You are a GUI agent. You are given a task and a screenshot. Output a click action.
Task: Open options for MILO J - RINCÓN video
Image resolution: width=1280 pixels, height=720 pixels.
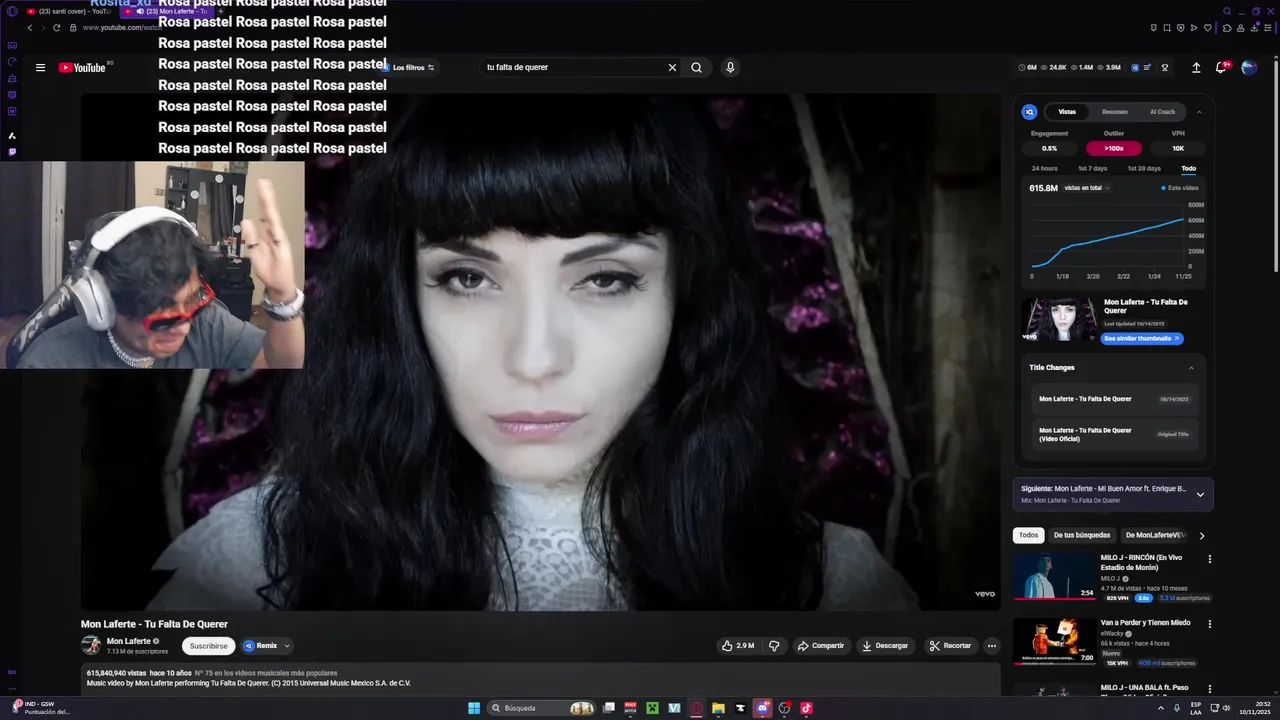[x=1209, y=559]
